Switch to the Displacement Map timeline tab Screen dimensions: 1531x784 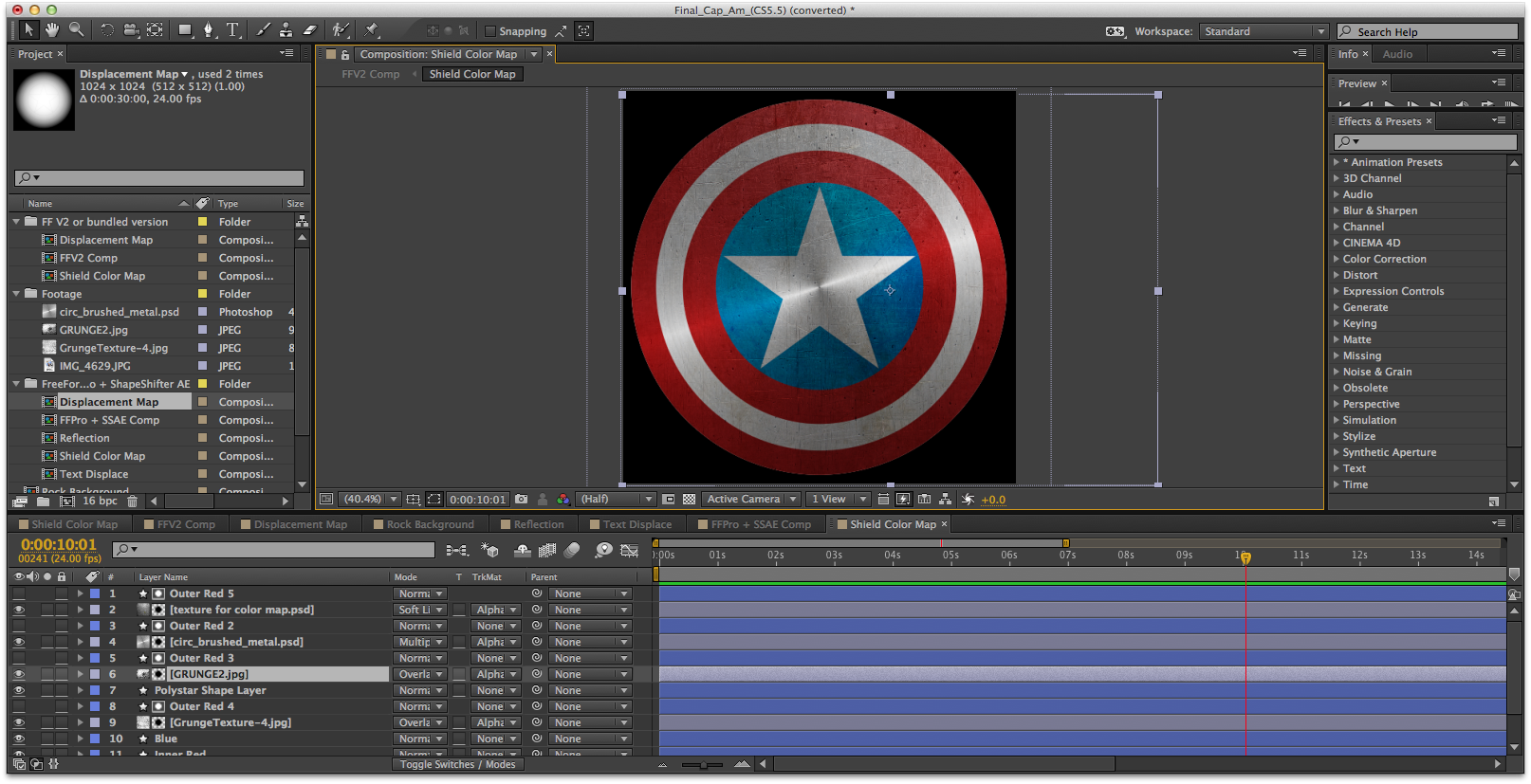pos(300,524)
